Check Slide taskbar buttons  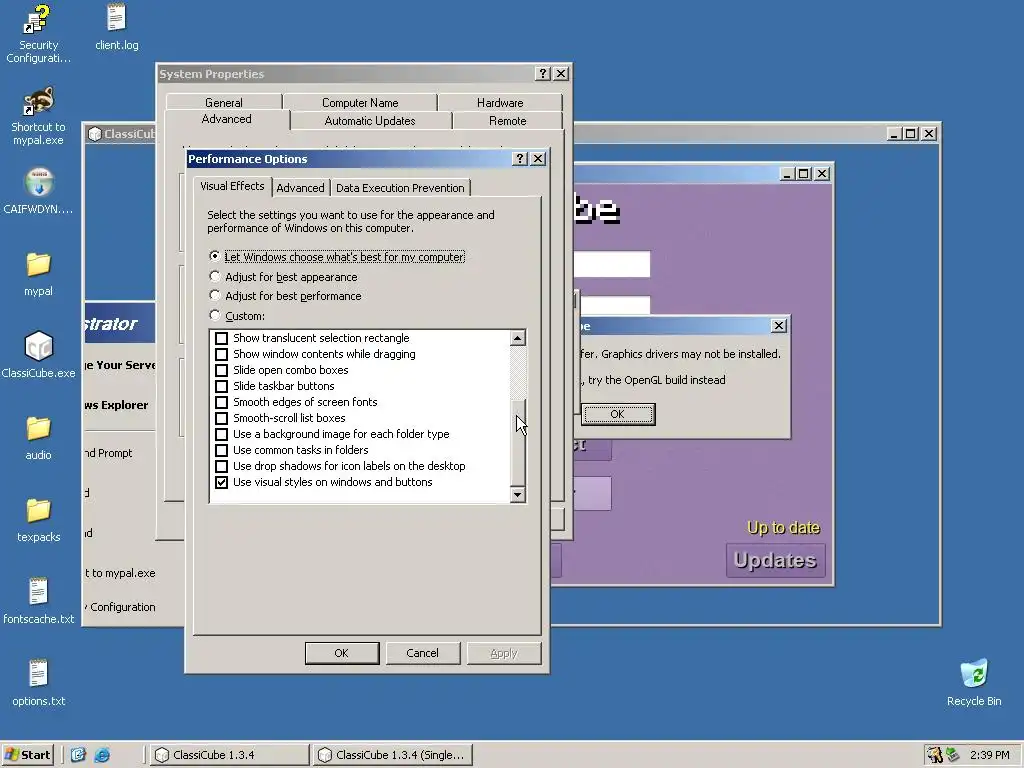point(221,386)
